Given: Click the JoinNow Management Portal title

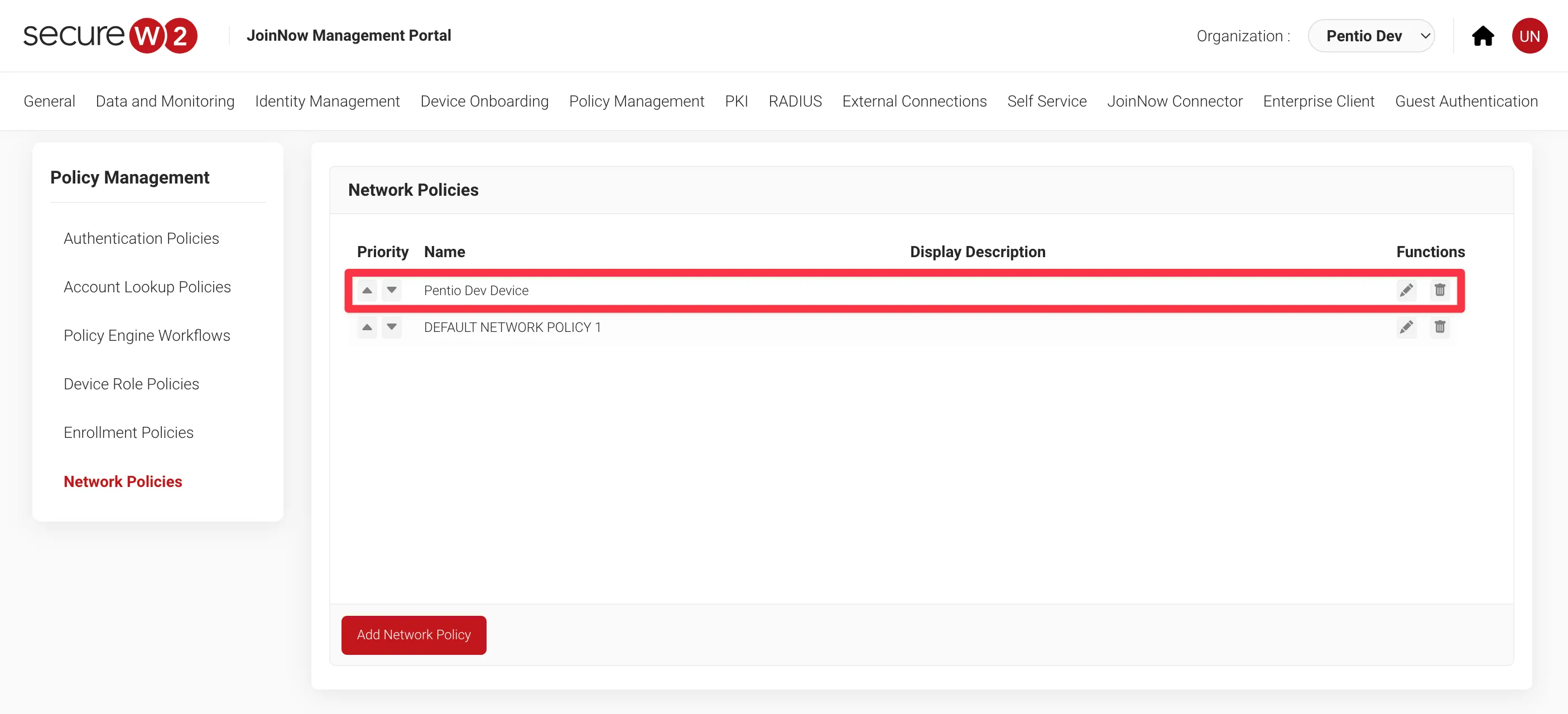Looking at the screenshot, I should (349, 35).
